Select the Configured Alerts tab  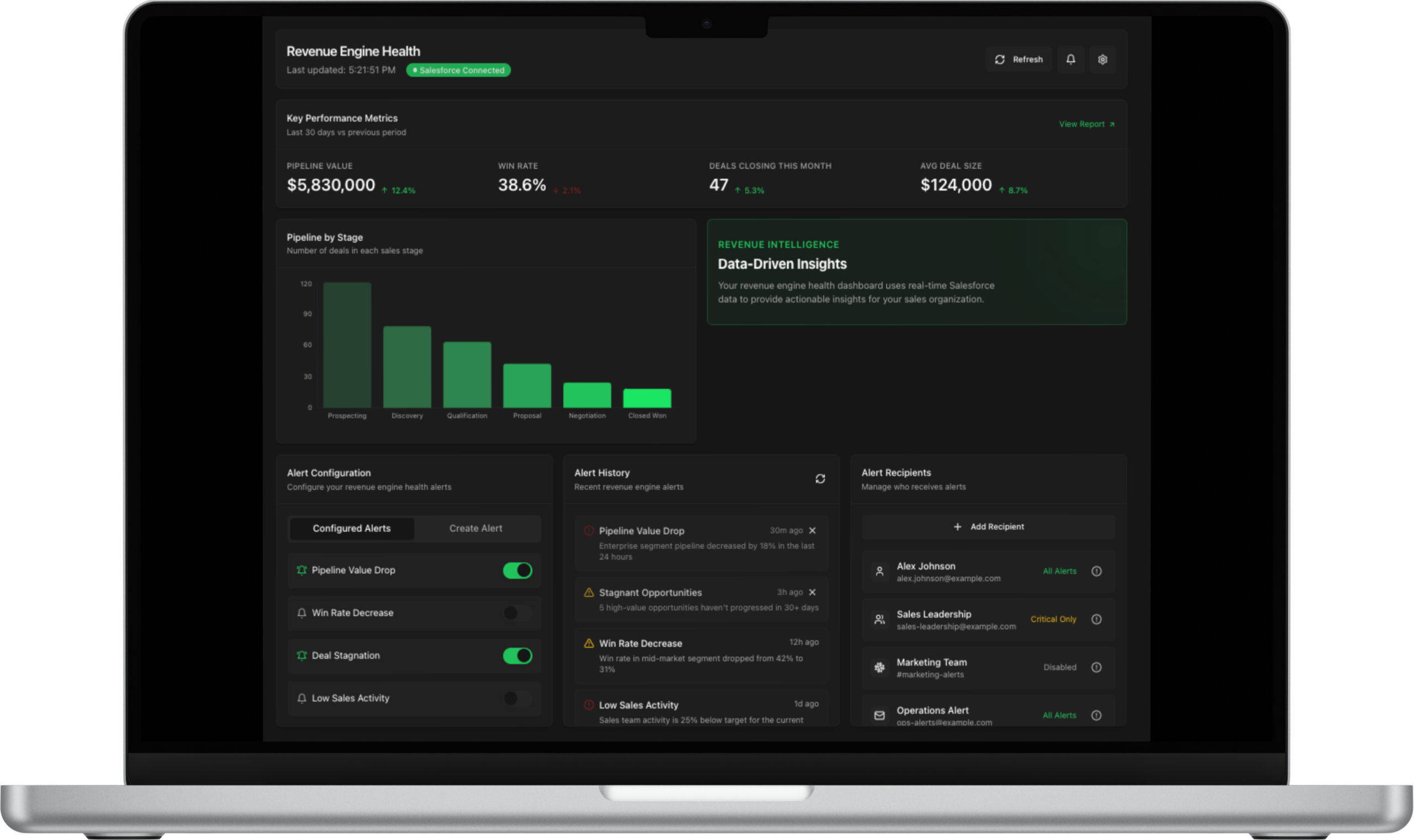coord(351,528)
